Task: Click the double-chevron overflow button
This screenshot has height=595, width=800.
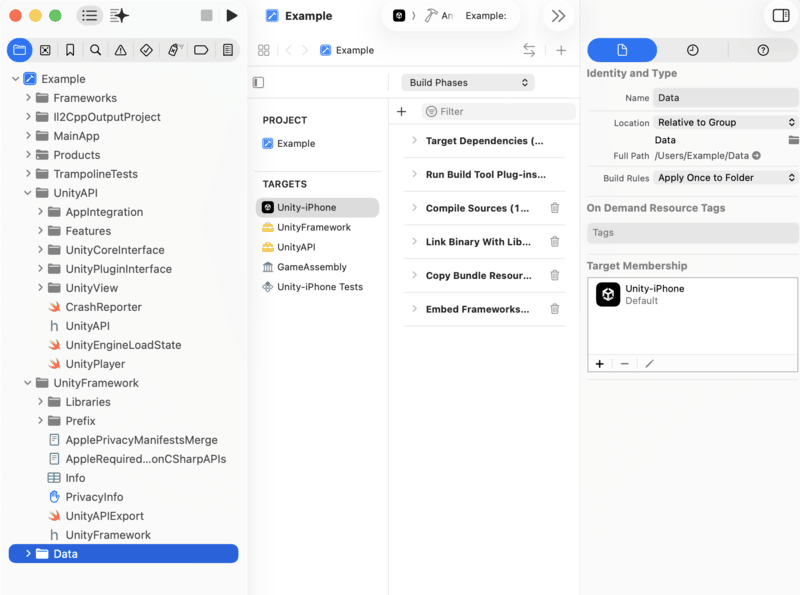Action: 559,16
